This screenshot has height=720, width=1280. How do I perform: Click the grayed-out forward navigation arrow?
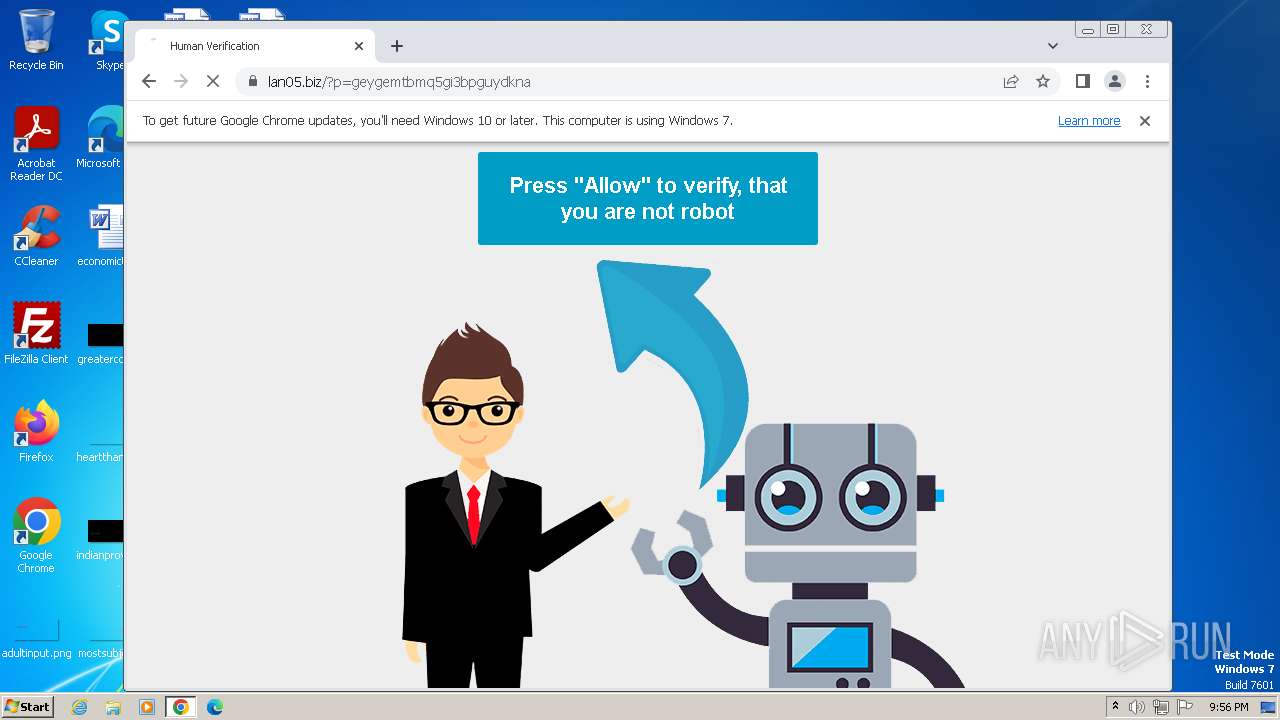[181, 82]
